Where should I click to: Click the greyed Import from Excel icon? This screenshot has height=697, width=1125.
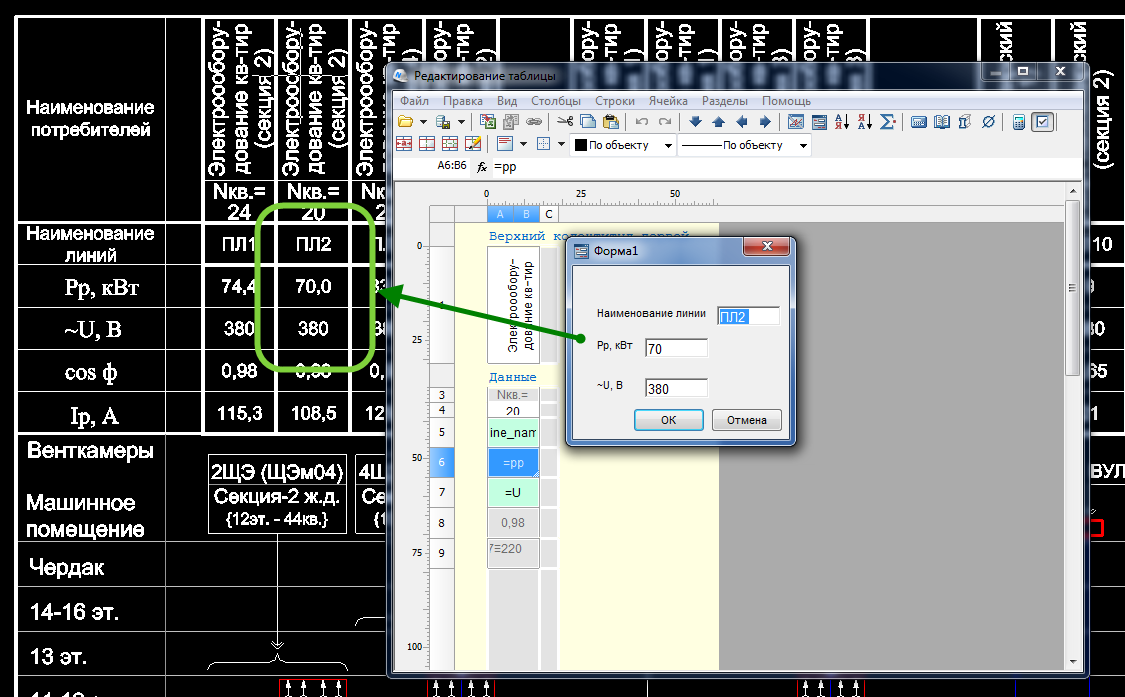click(511, 122)
